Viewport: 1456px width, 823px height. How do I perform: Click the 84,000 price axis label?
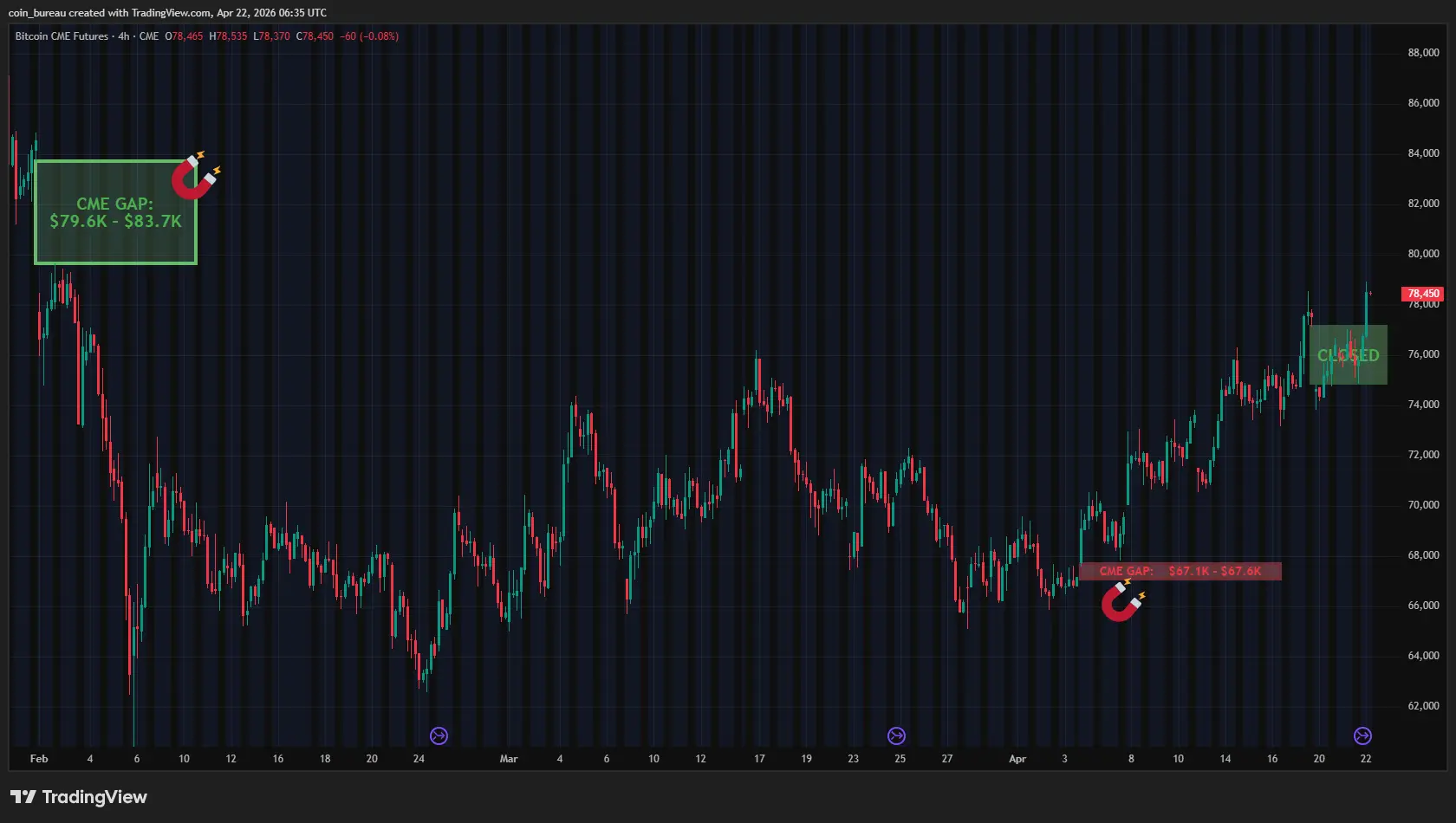1423,153
